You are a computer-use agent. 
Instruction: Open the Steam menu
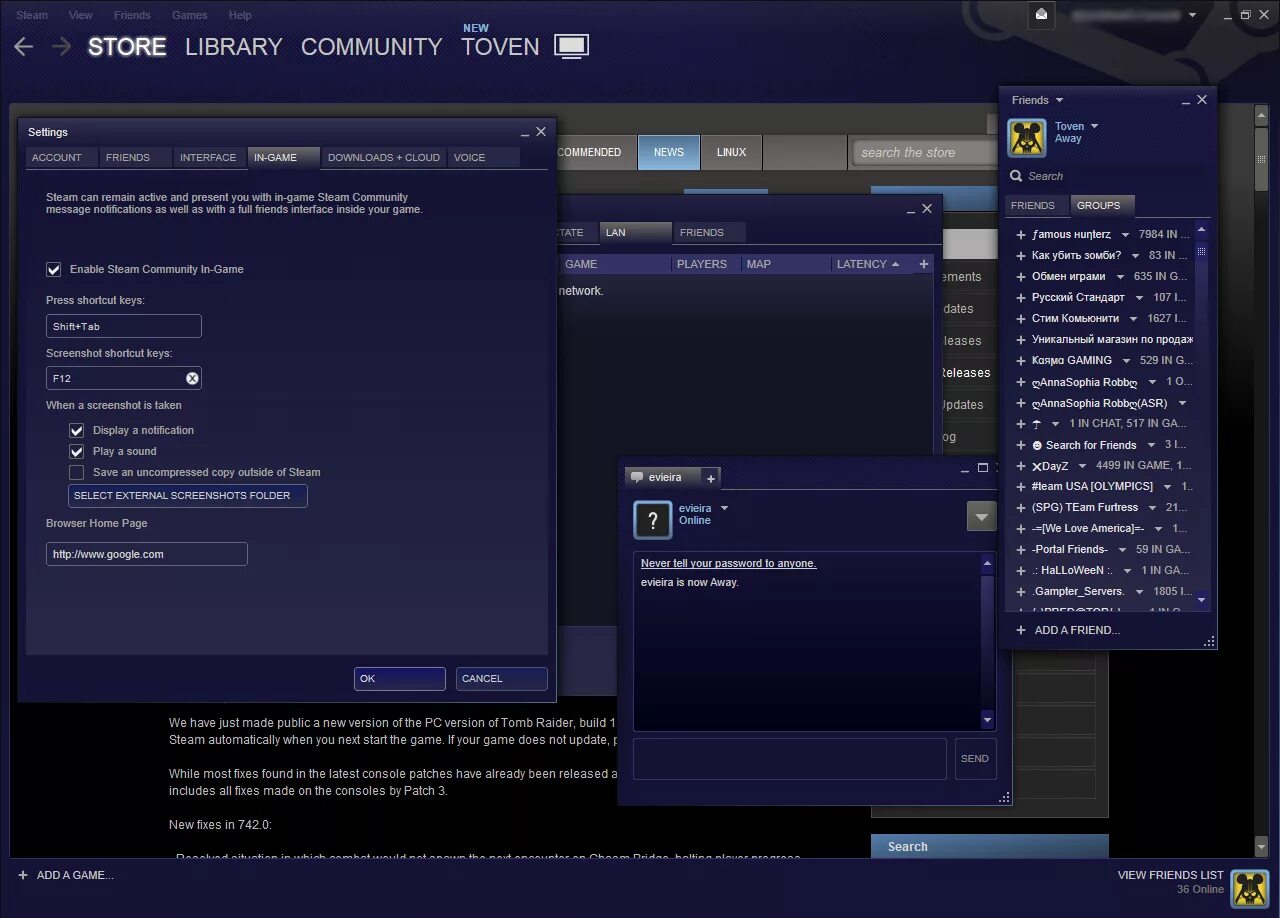pyautogui.click(x=32, y=15)
